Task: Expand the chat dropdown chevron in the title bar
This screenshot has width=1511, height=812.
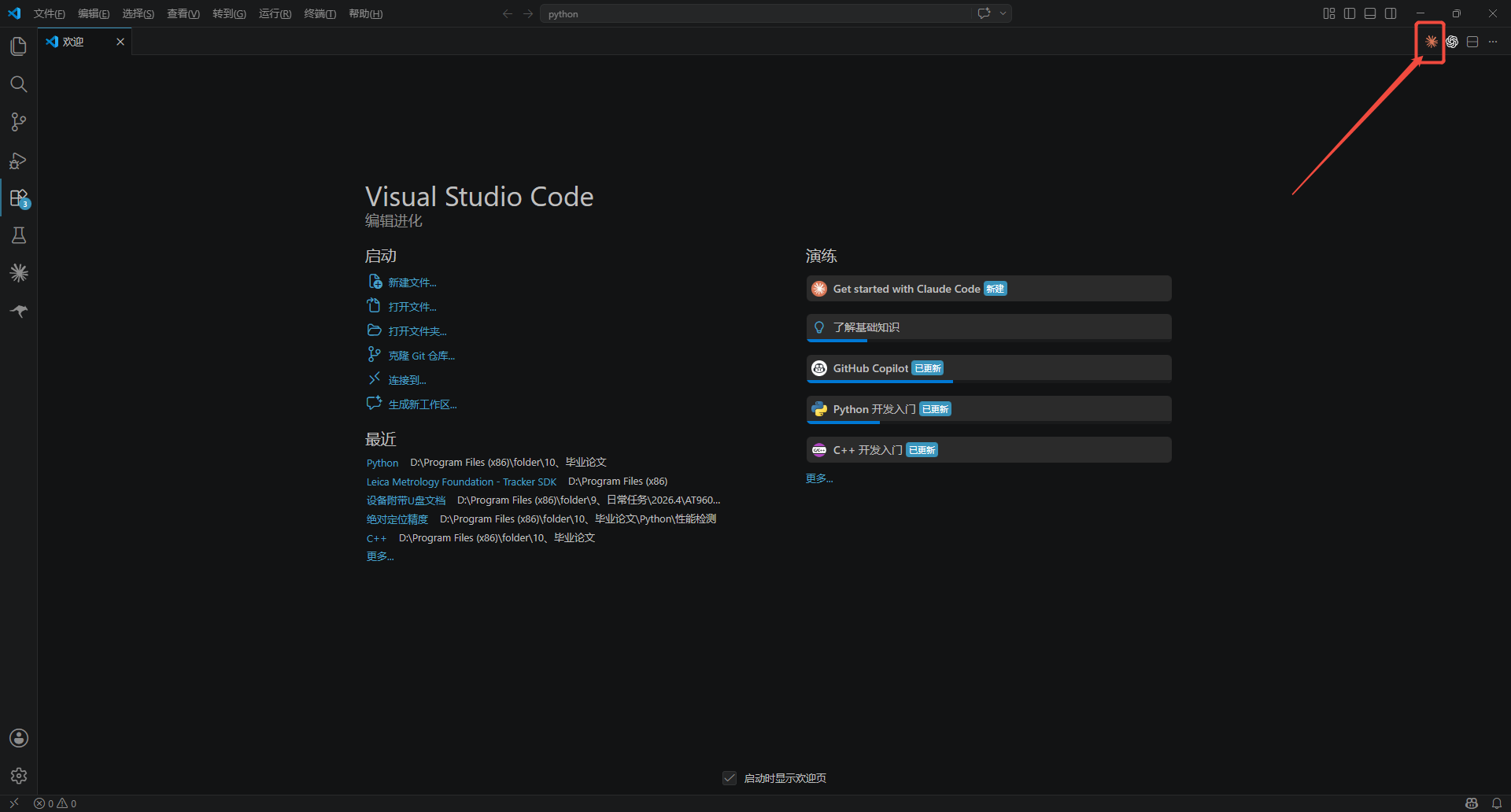Action: click(x=1003, y=13)
